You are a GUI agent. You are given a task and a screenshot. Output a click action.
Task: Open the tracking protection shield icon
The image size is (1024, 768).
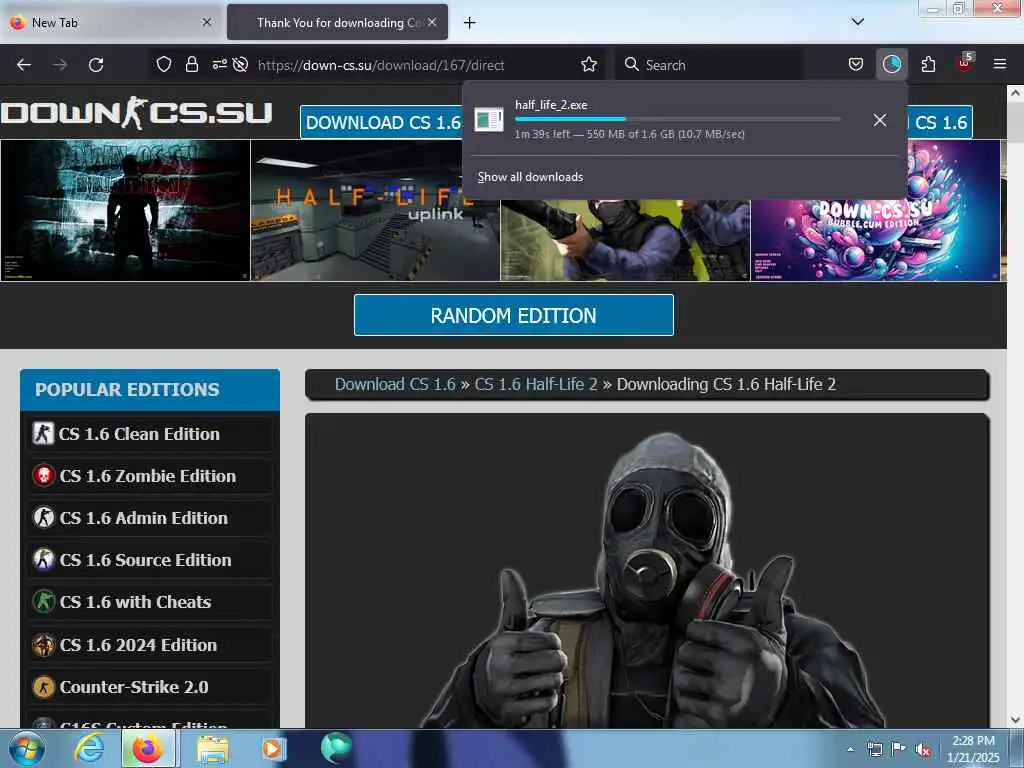164,64
